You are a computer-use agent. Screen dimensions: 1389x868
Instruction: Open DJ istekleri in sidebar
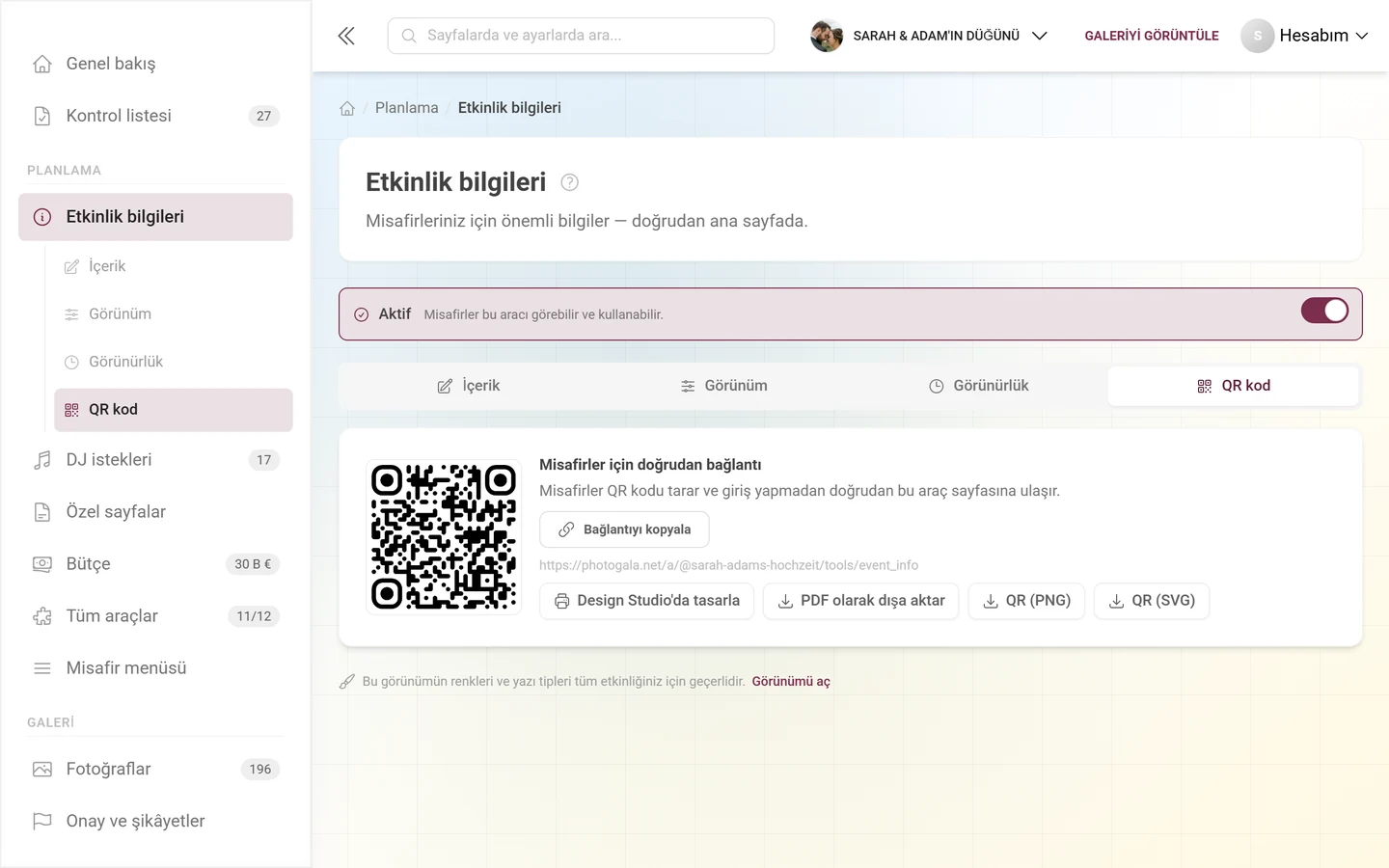(x=155, y=460)
